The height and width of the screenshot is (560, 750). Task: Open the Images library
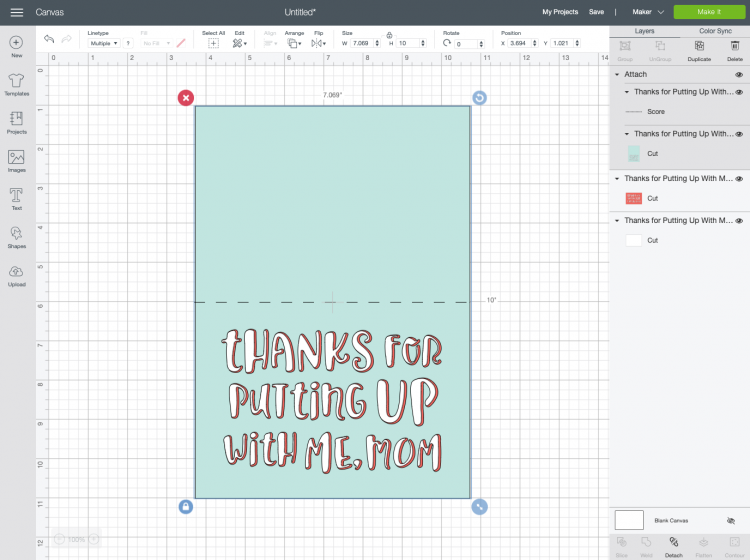pos(16,161)
